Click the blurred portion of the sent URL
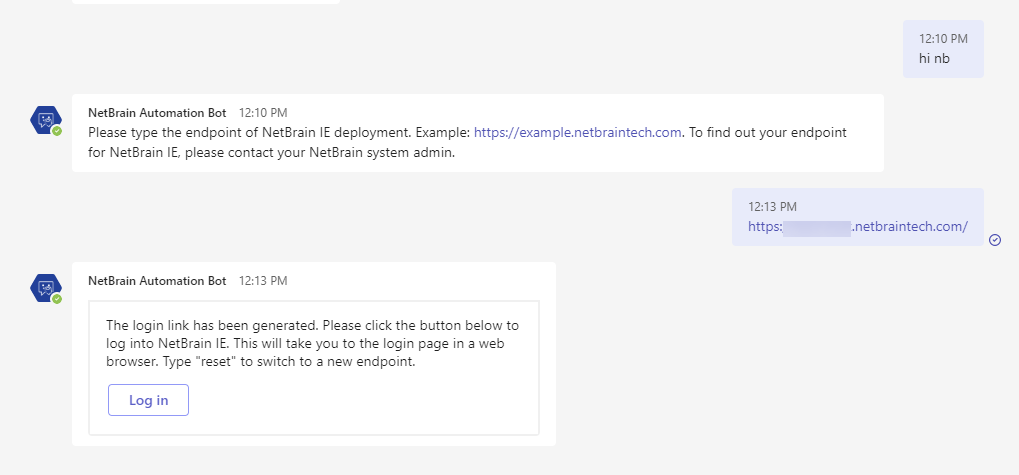This screenshot has height=475, width=1019. click(816, 227)
